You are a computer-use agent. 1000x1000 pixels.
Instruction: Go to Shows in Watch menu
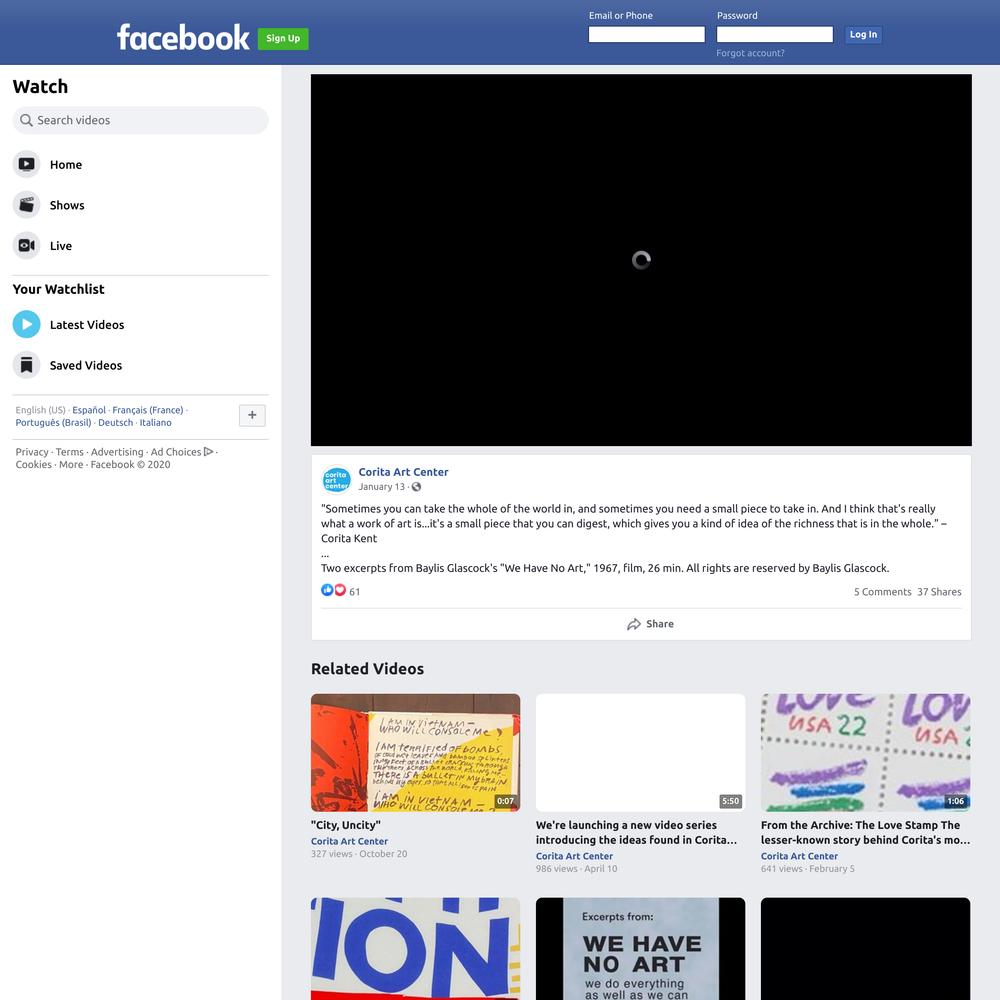coord(67,205)
